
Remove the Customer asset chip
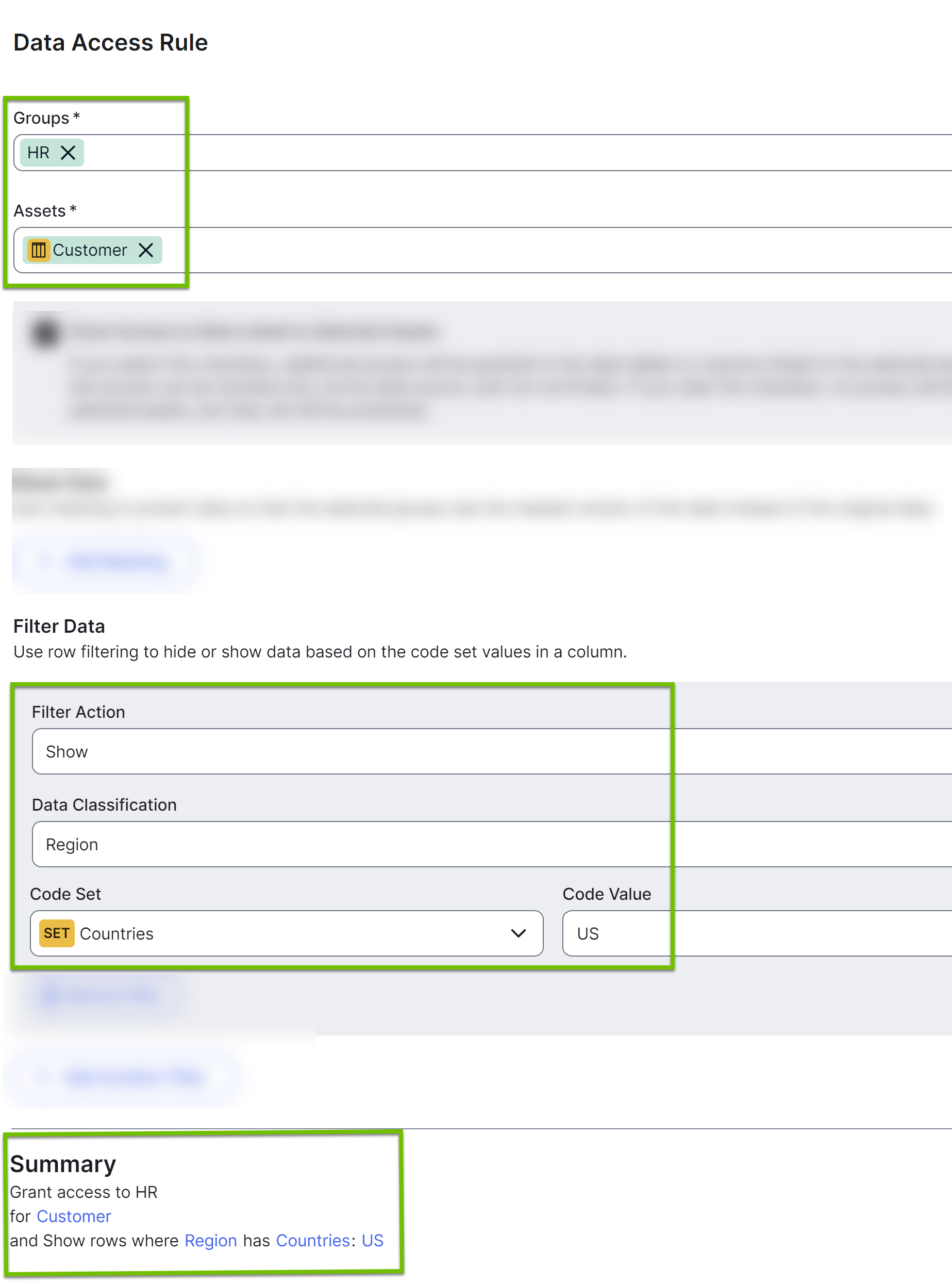[x=146, y=250]
